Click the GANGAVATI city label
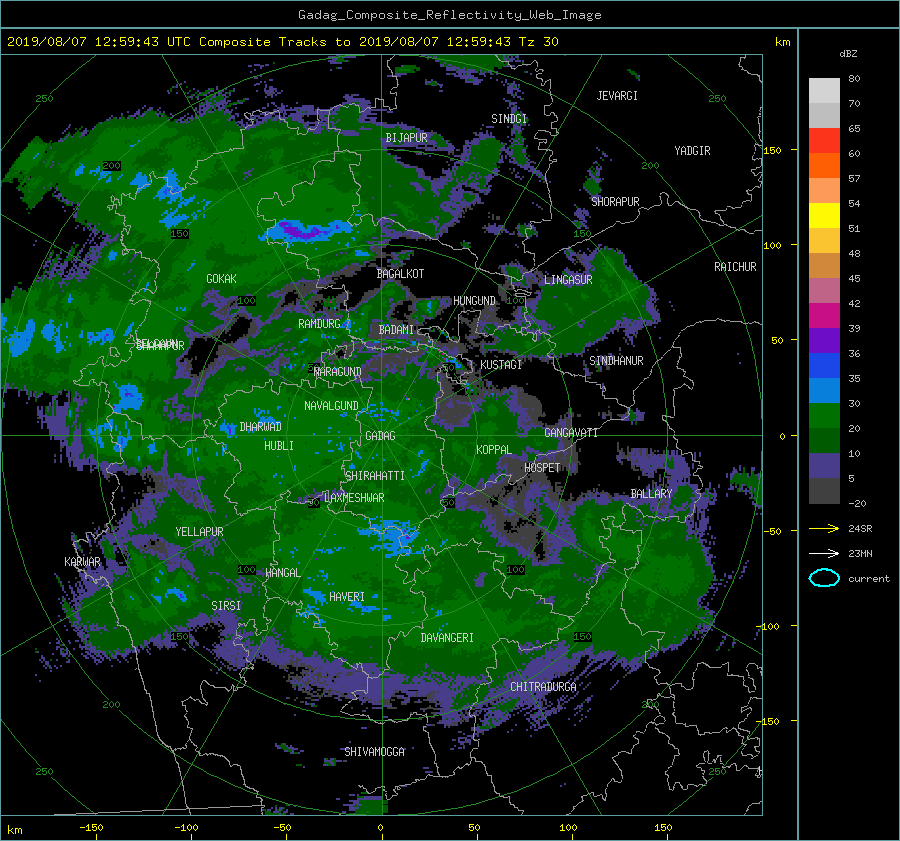Viewport: 900px width, 841px height. click(571, 433)
